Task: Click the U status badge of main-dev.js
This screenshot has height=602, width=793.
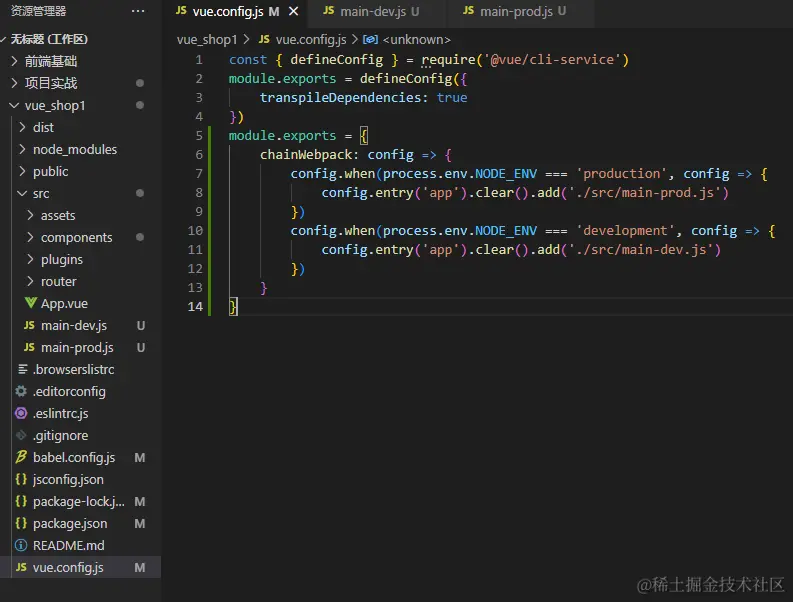Action: click(141, 326)
